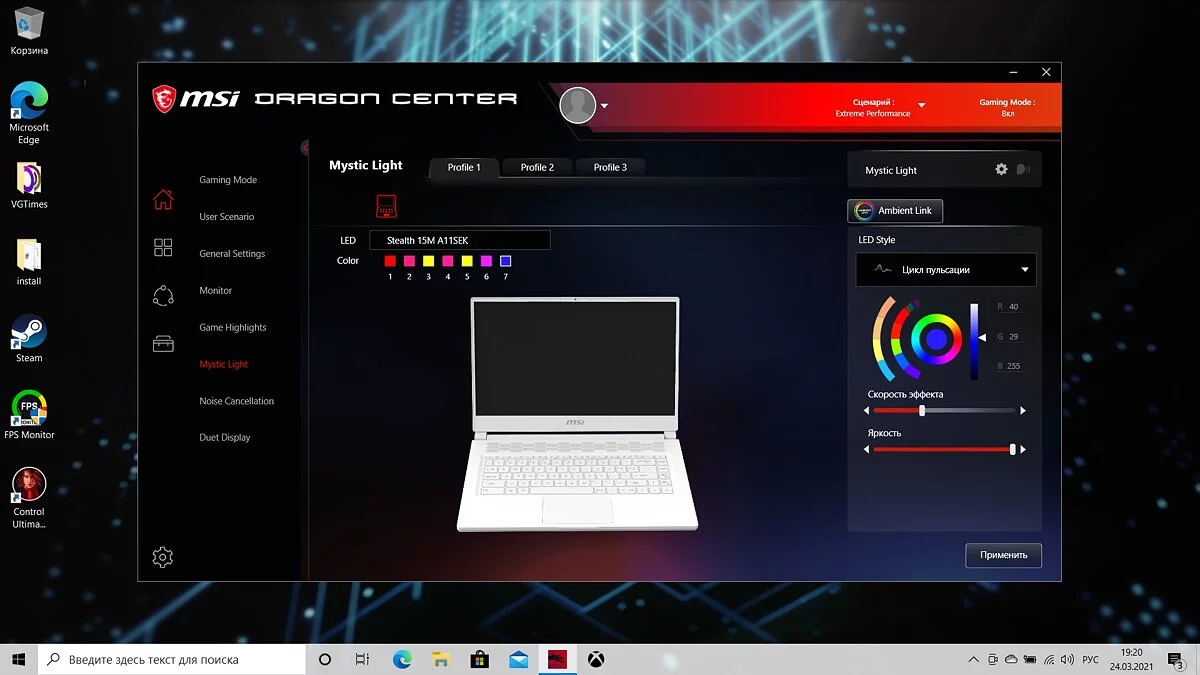Click the MSI dragon shield logo
Viewport: 1200px width, 675px height.
tap(164, 98)
